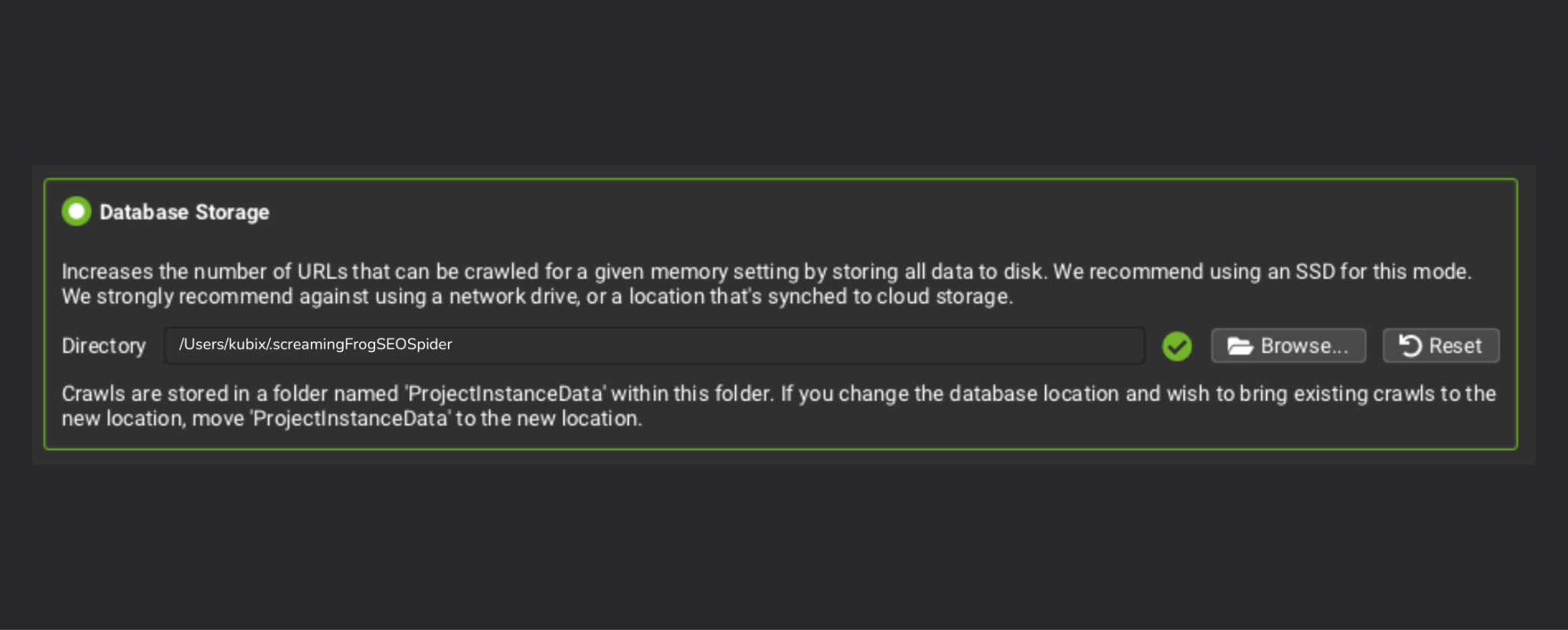The height and width of the screenshot is (630, 1568).
Task: Click the Directory label
Action: point(103,345)
